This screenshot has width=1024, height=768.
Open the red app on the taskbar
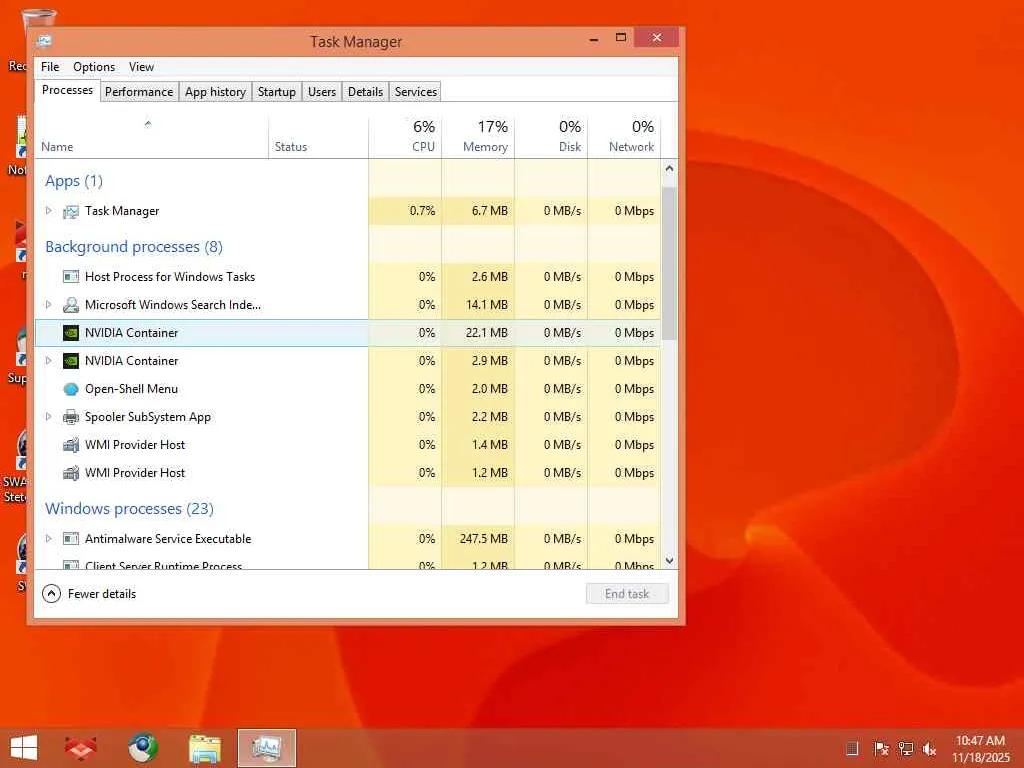[x=80, y=748]
